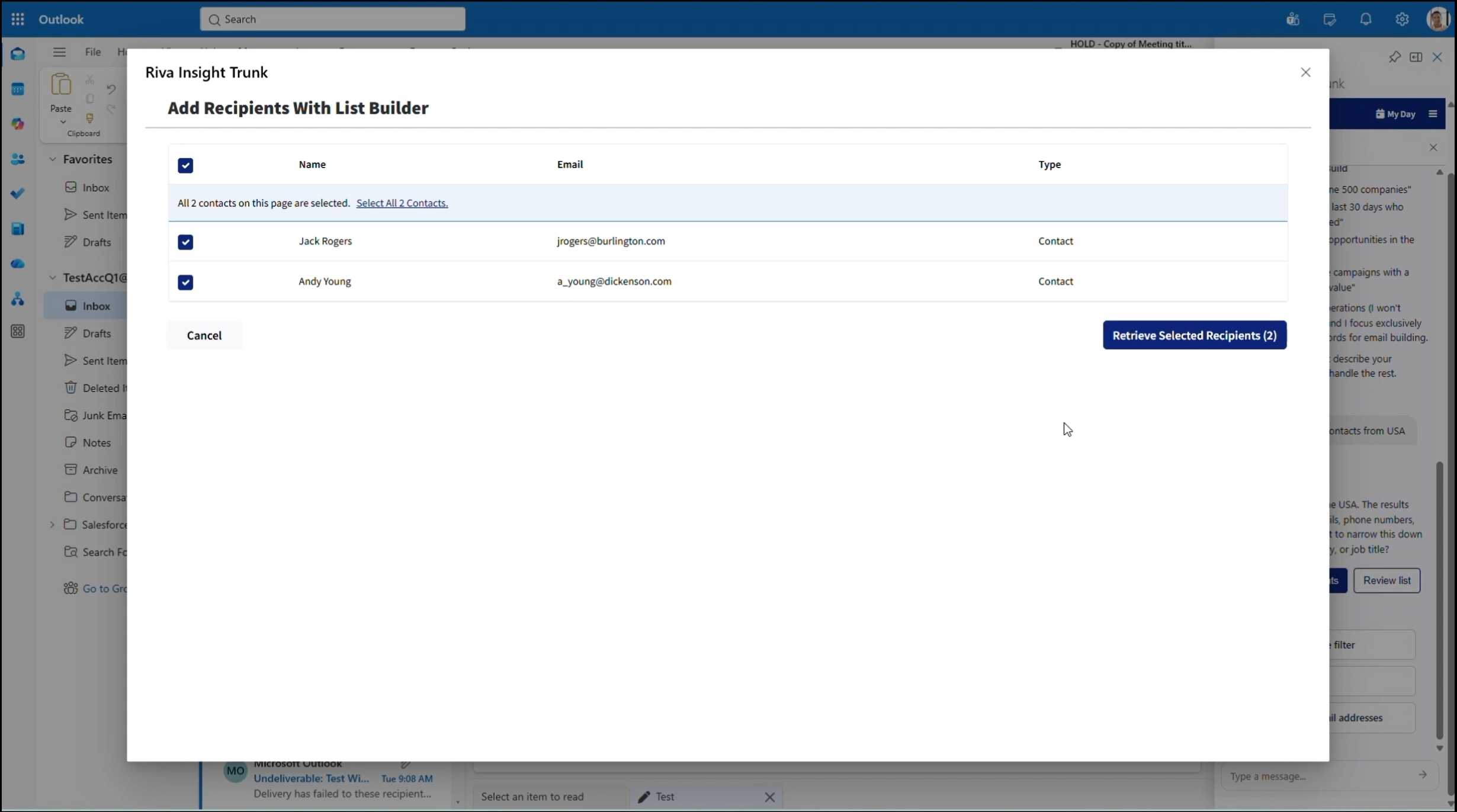Open Outlook settings gear
The height and width of the screenshot is (812, 1457).
[x=1402, y=19]
